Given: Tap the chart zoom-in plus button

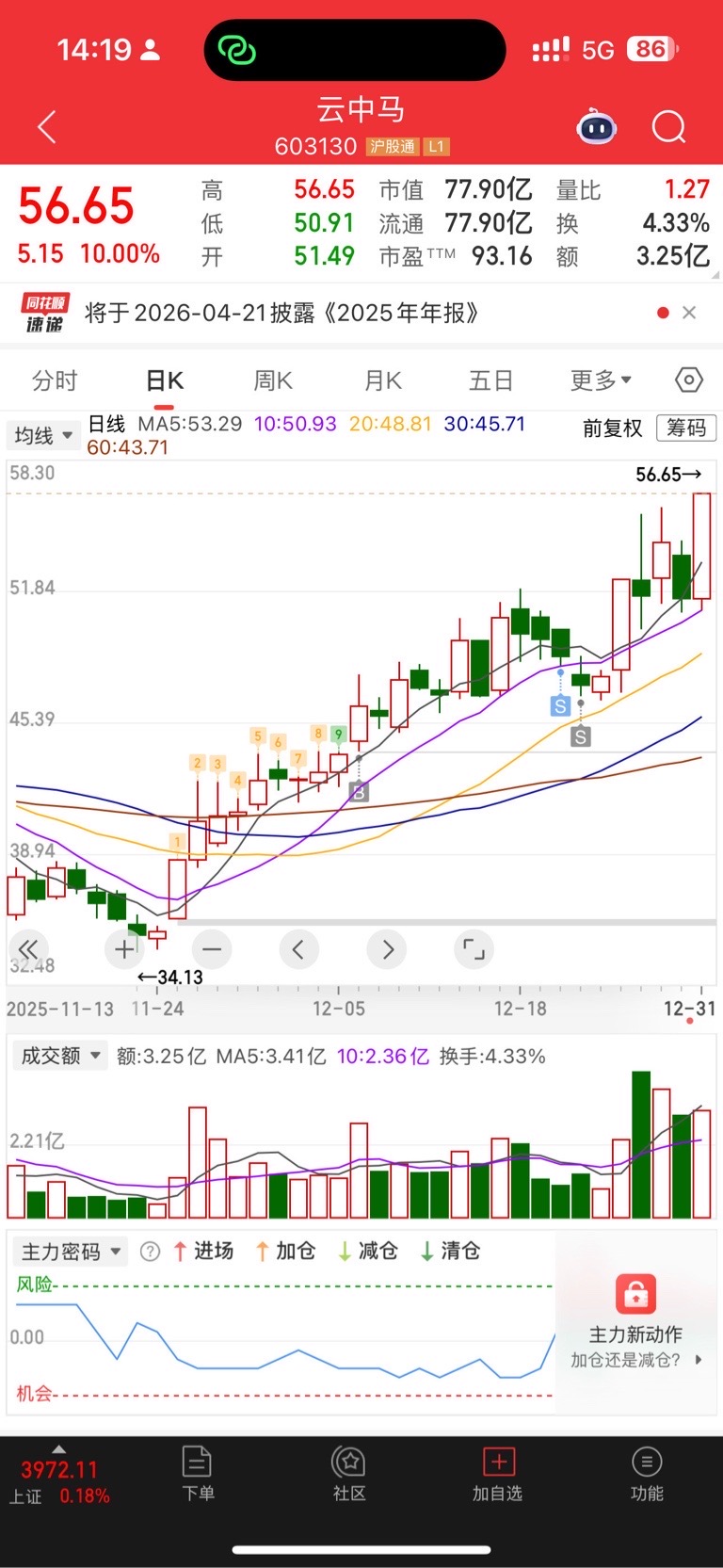Looking at the screenshot, I should pos(124,949).
